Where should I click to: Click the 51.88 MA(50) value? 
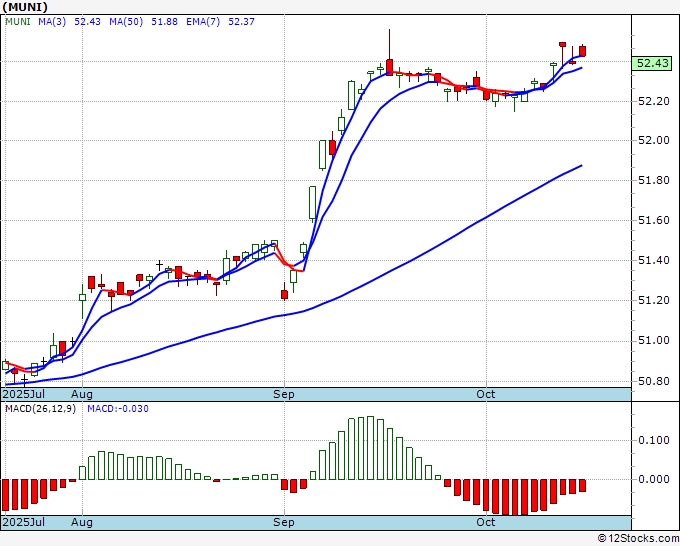[164, 21]
